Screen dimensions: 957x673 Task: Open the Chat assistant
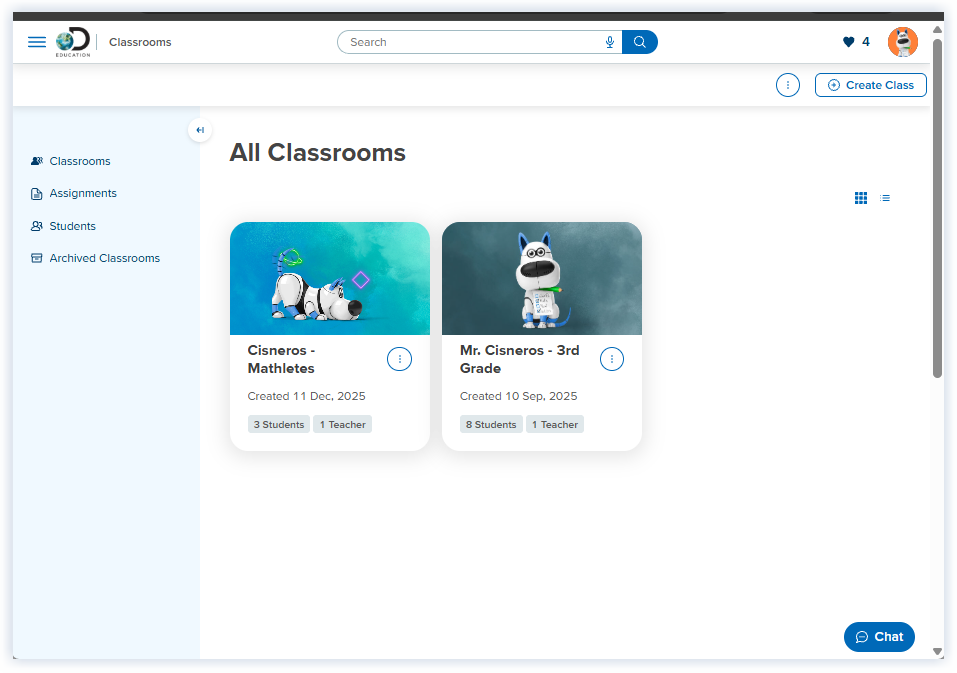point(878,636)
